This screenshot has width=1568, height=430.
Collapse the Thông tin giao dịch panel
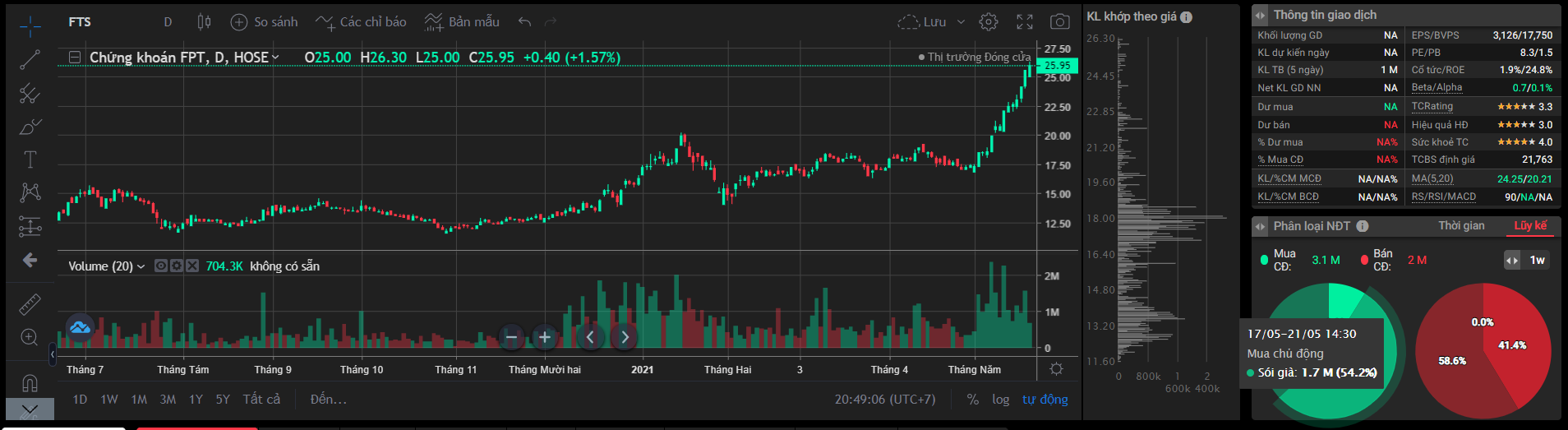coord(1261,16)
